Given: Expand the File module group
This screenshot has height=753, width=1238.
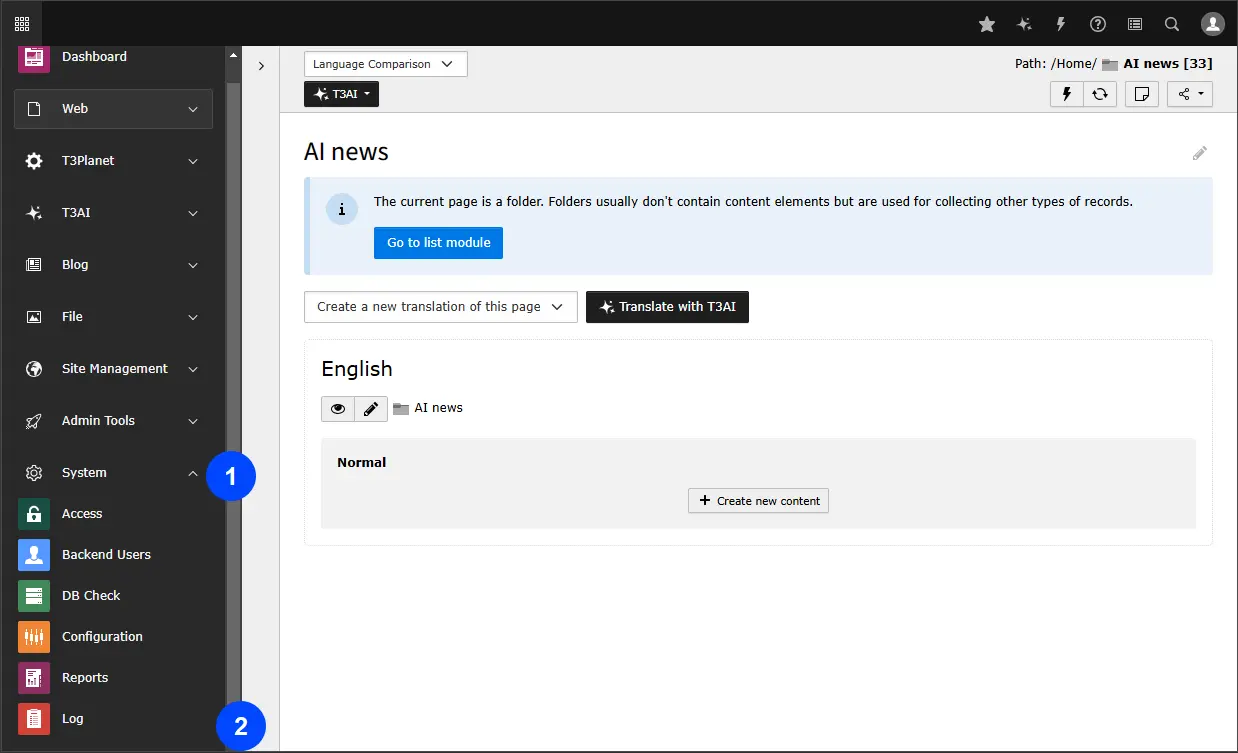Looking at the screenshot, I should point(113,317).
